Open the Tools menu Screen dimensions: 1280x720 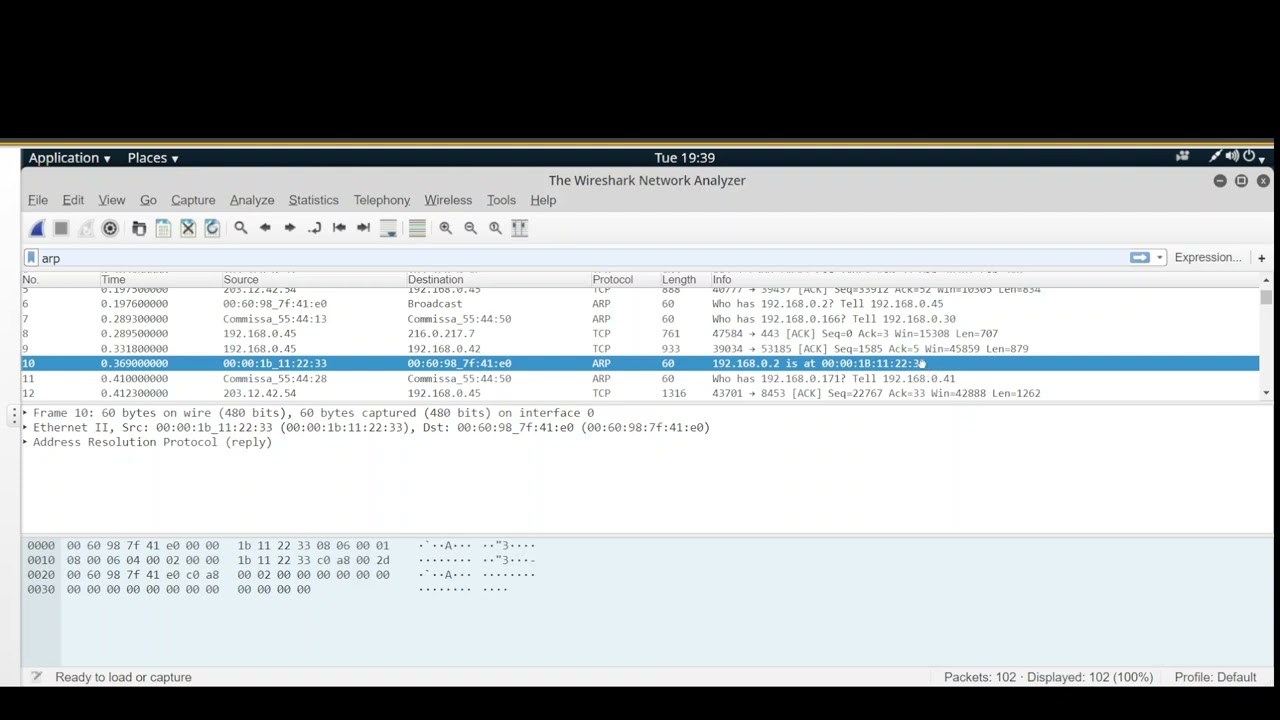pos(501,200)
